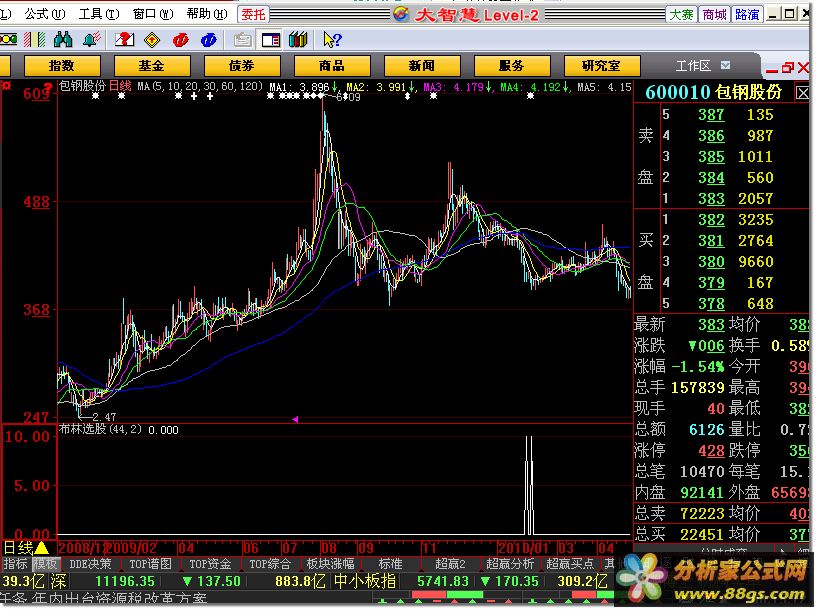This screenshot has width=816, height=609.
Task: Expand the 工作区 workspace dropdown
Action: (x=725, y=65)
